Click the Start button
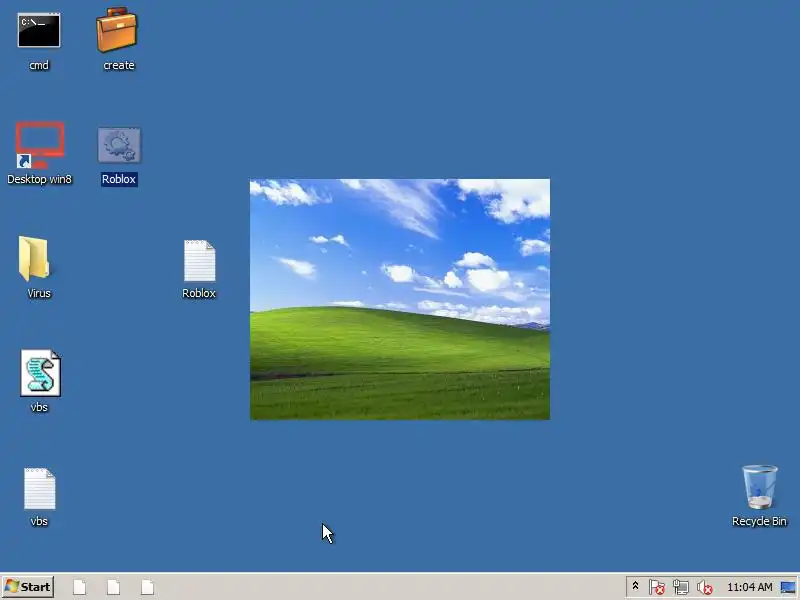This screenshot has height=600, width=800. [28, 587]
